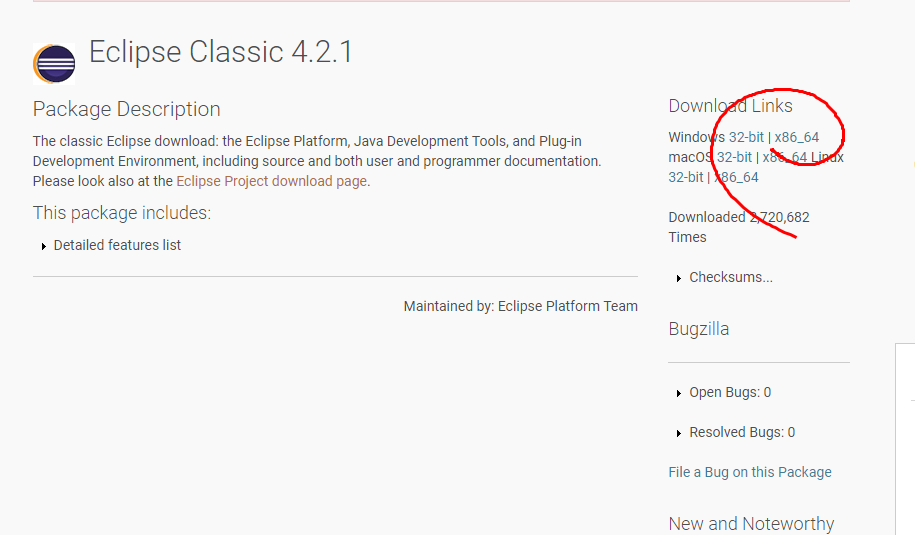Viewport: 915px width, 535px height.
Task: Download the macOS x86_64 package
Action: click(x=784, y=157)
